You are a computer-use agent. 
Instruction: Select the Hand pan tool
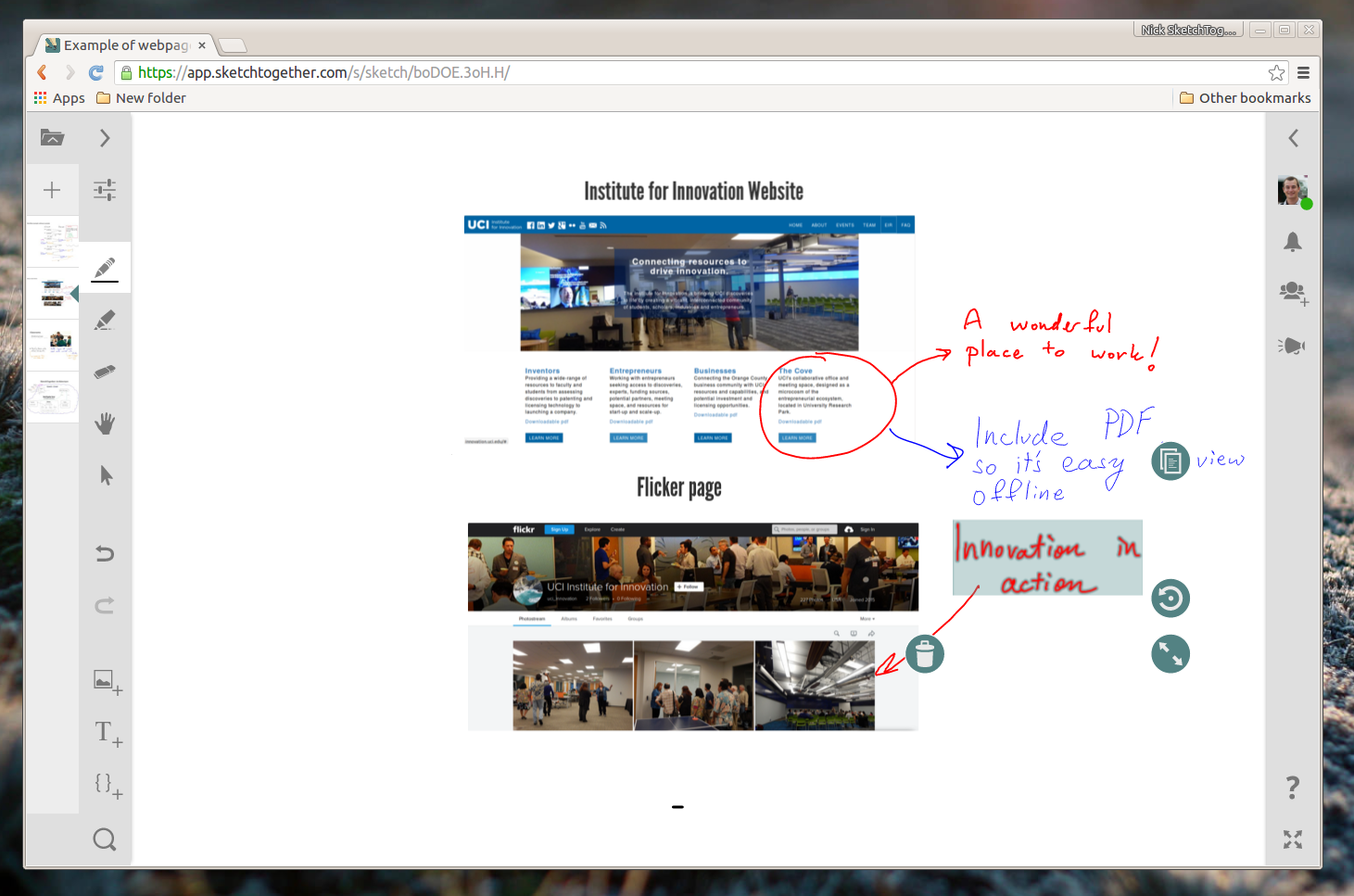click(105, 423)
